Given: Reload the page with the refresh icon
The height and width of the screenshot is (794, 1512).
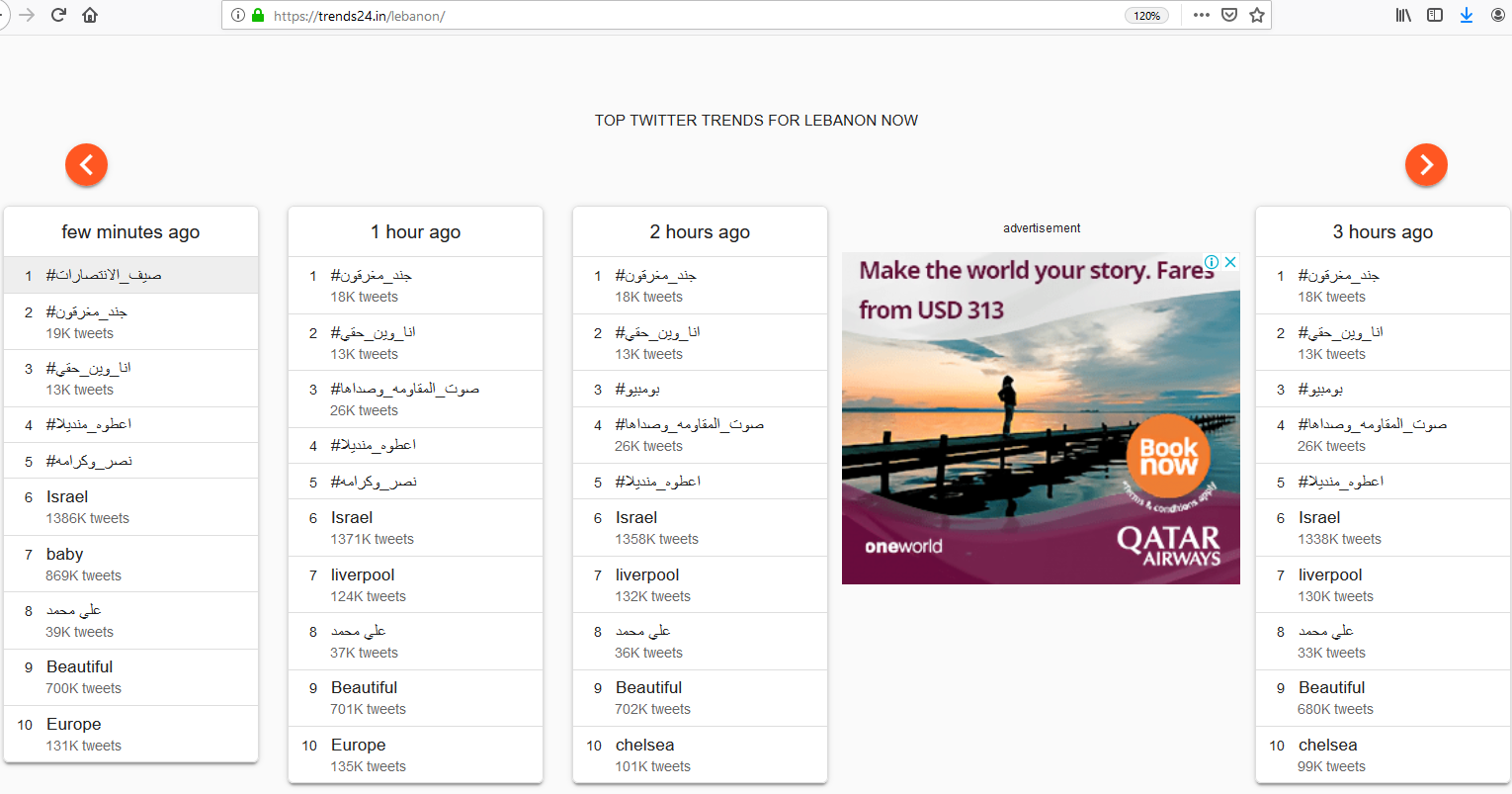Looking at the screenshot, I should pyautogui.click(x=58, y=15).
